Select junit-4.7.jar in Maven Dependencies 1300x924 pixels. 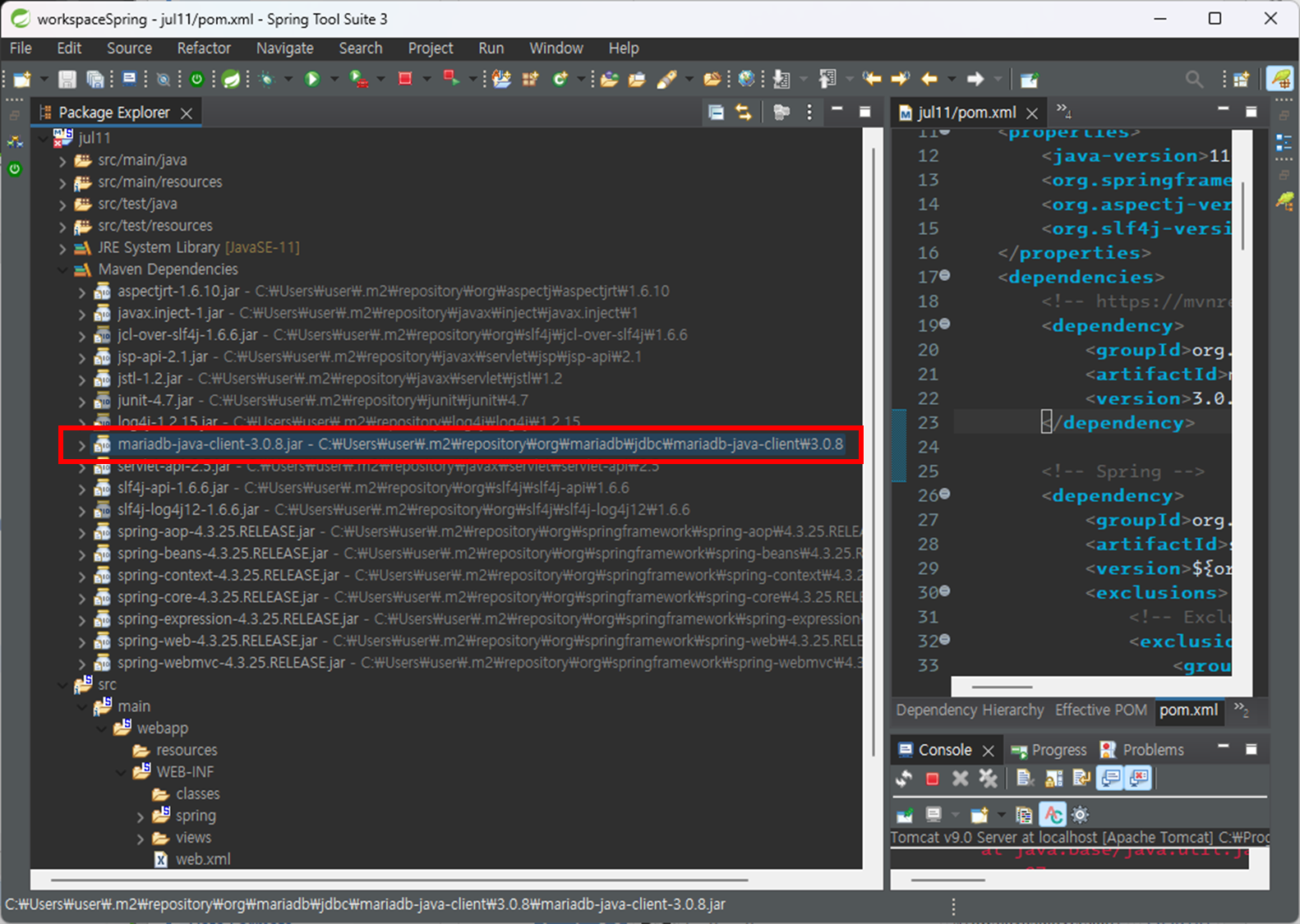click(155, 401)
